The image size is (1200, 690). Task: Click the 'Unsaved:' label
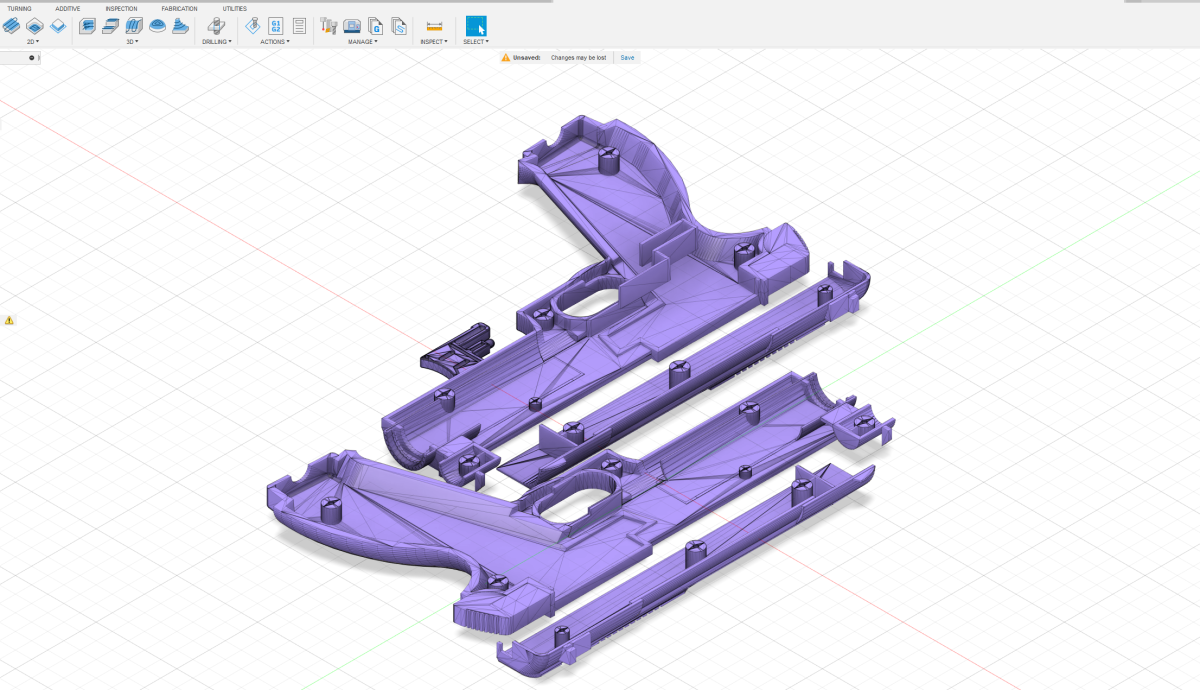(527, 58)
